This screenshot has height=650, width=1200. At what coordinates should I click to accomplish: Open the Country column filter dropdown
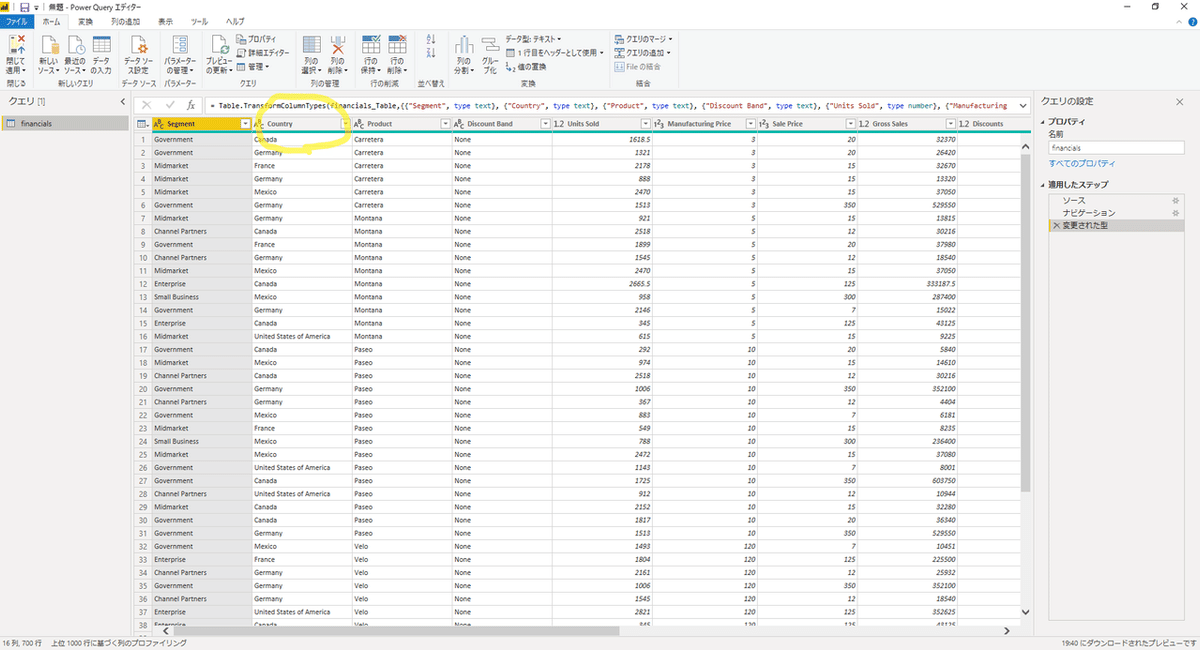point(345,124)
